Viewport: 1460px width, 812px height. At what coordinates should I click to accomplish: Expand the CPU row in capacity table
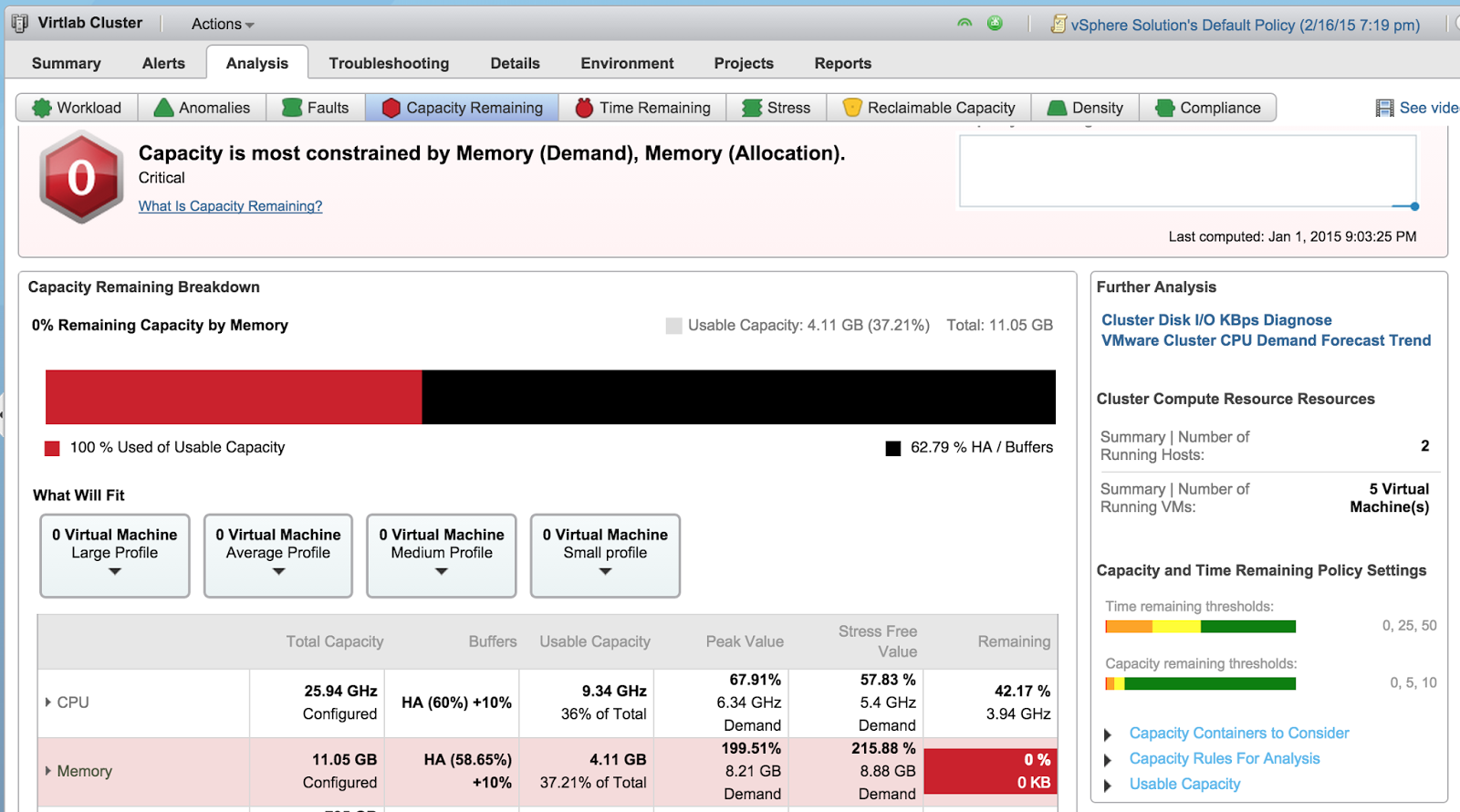pos(48,702)
